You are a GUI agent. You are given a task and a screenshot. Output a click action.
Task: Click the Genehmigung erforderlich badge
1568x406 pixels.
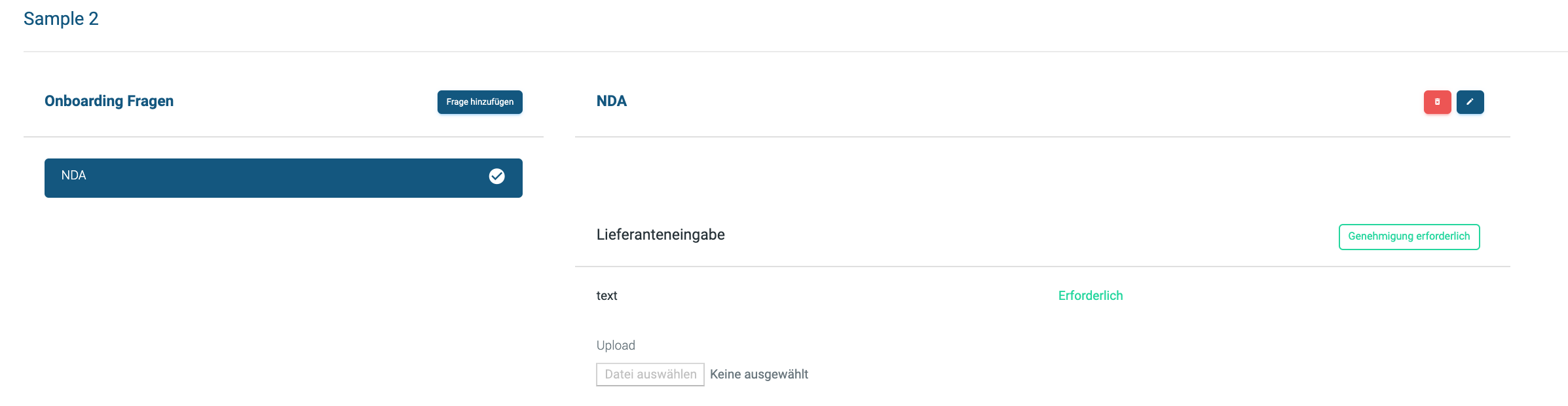pyautogui.click(x=1409, y=236)
